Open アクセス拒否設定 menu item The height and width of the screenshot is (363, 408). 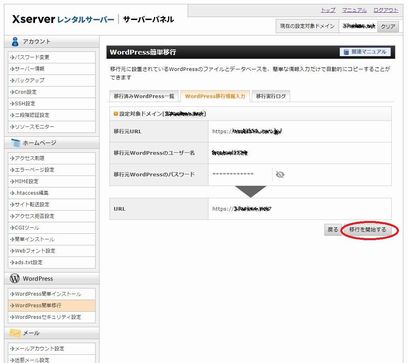click(52, 216)
